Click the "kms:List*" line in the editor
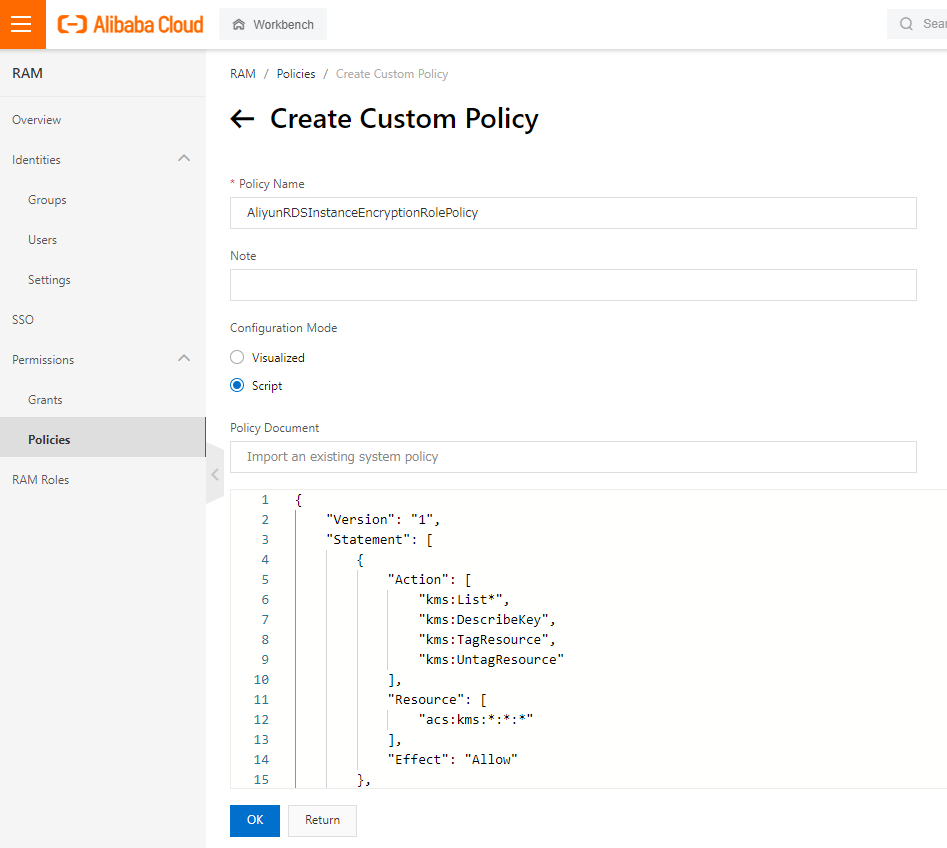 [464, 599]
